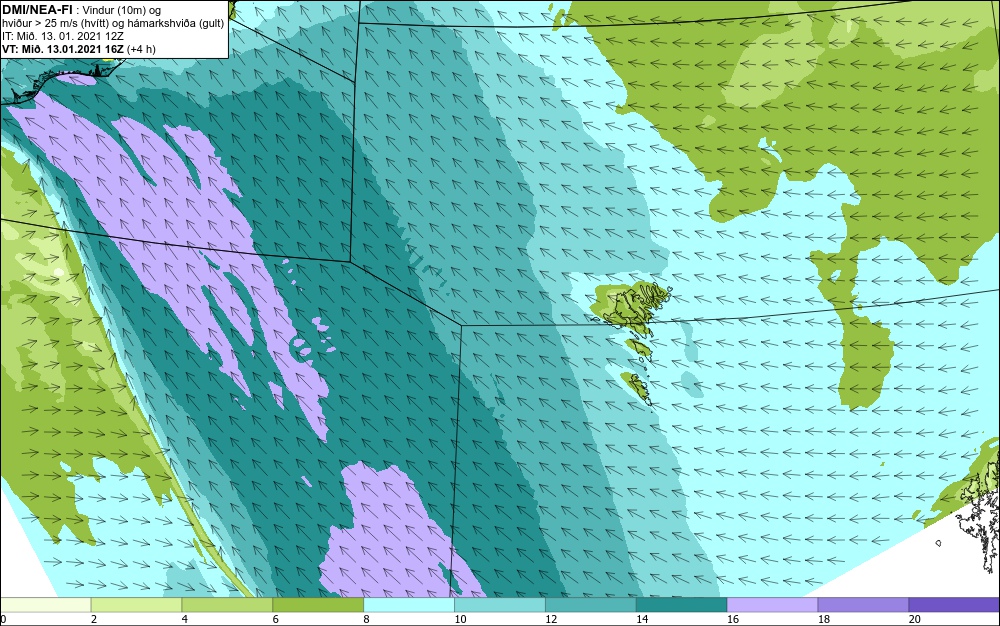
Task: Click the legend scale label '12'
Action: pos(551,619)
